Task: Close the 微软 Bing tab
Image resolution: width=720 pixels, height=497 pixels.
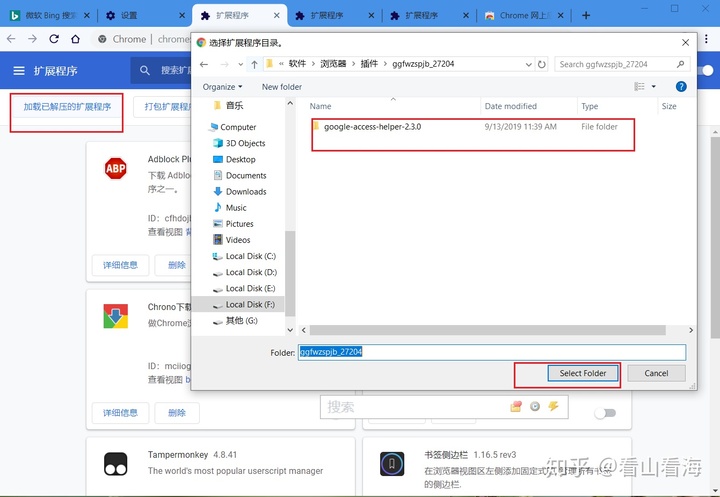Action: [x=87, y=16]
